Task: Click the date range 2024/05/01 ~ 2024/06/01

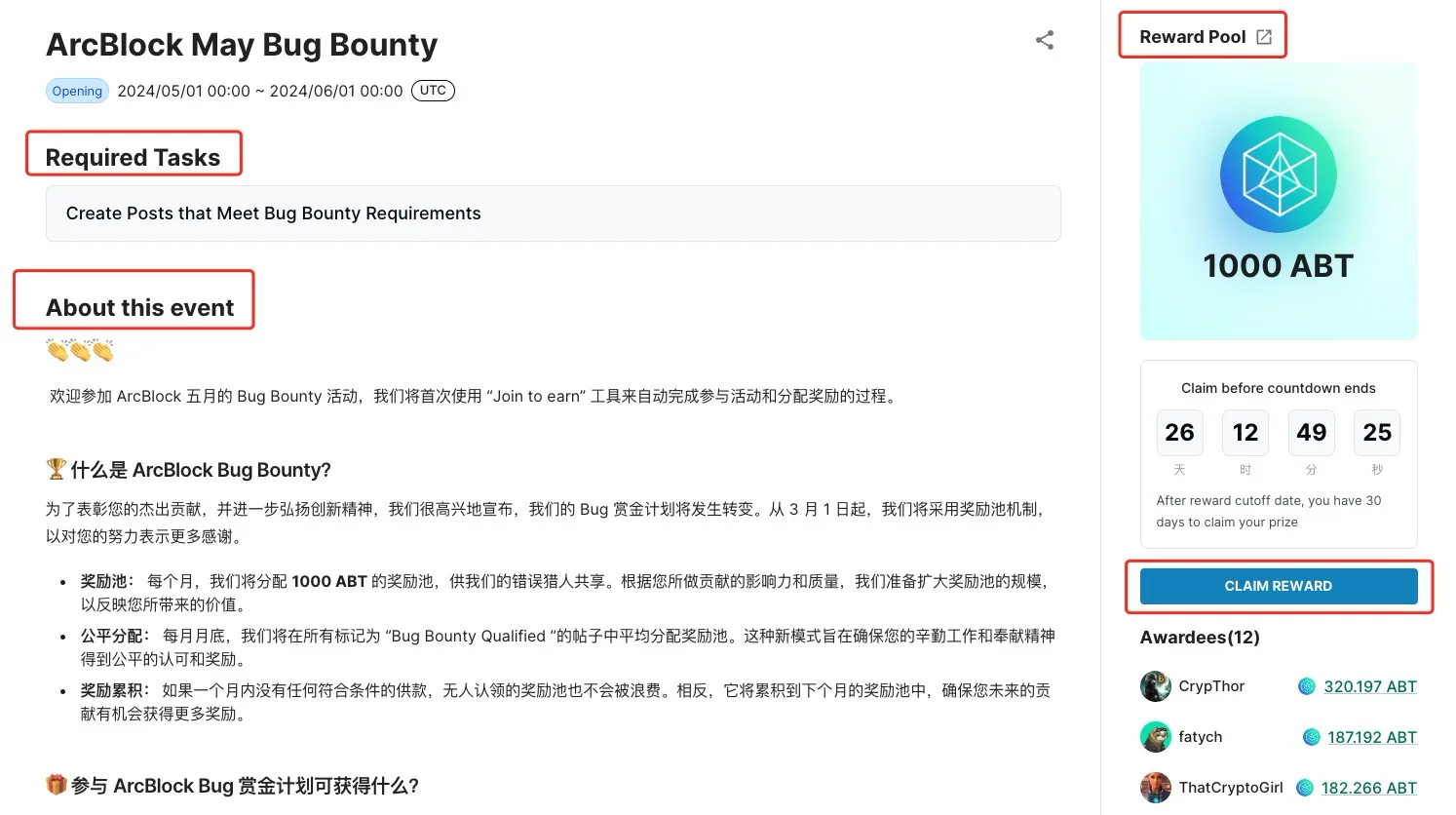Action: (260, 91)
